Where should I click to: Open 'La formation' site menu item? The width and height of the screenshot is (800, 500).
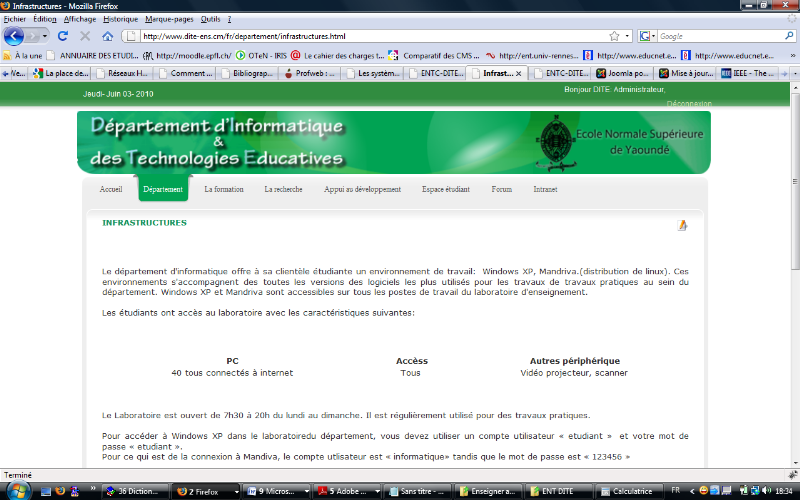(223, 189)
